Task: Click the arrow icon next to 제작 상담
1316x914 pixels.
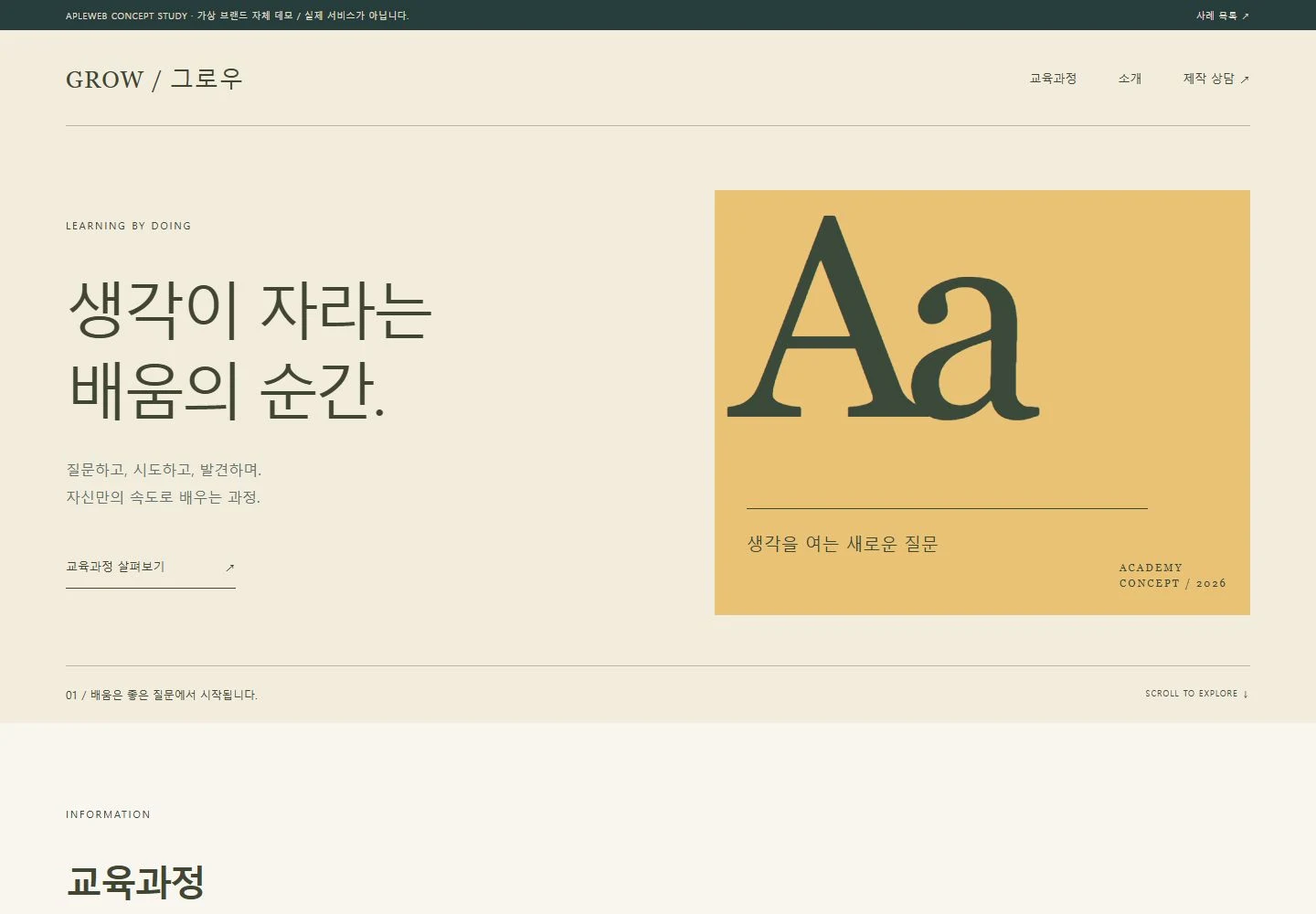Action: tap(1245, 80)
